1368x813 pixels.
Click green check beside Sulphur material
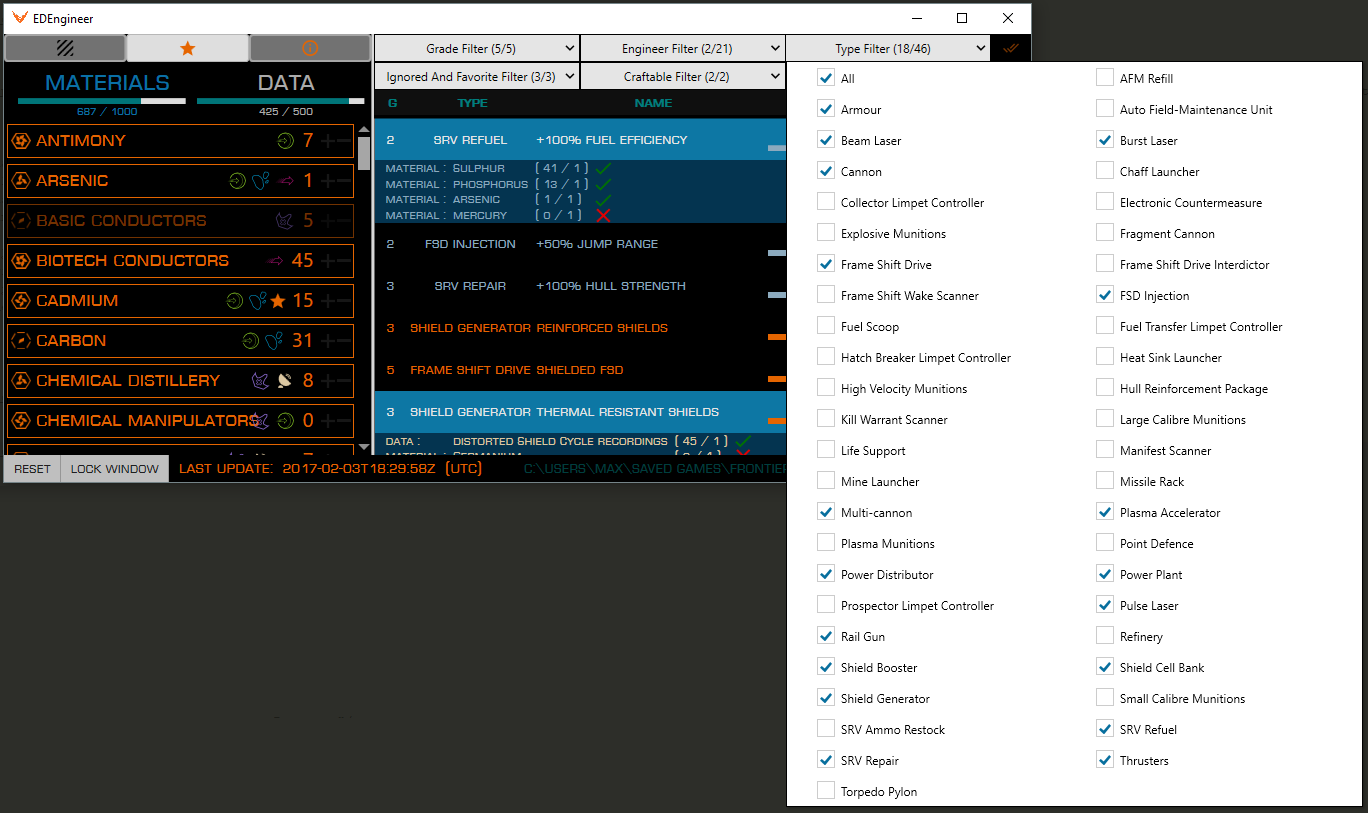coord(603,168)
